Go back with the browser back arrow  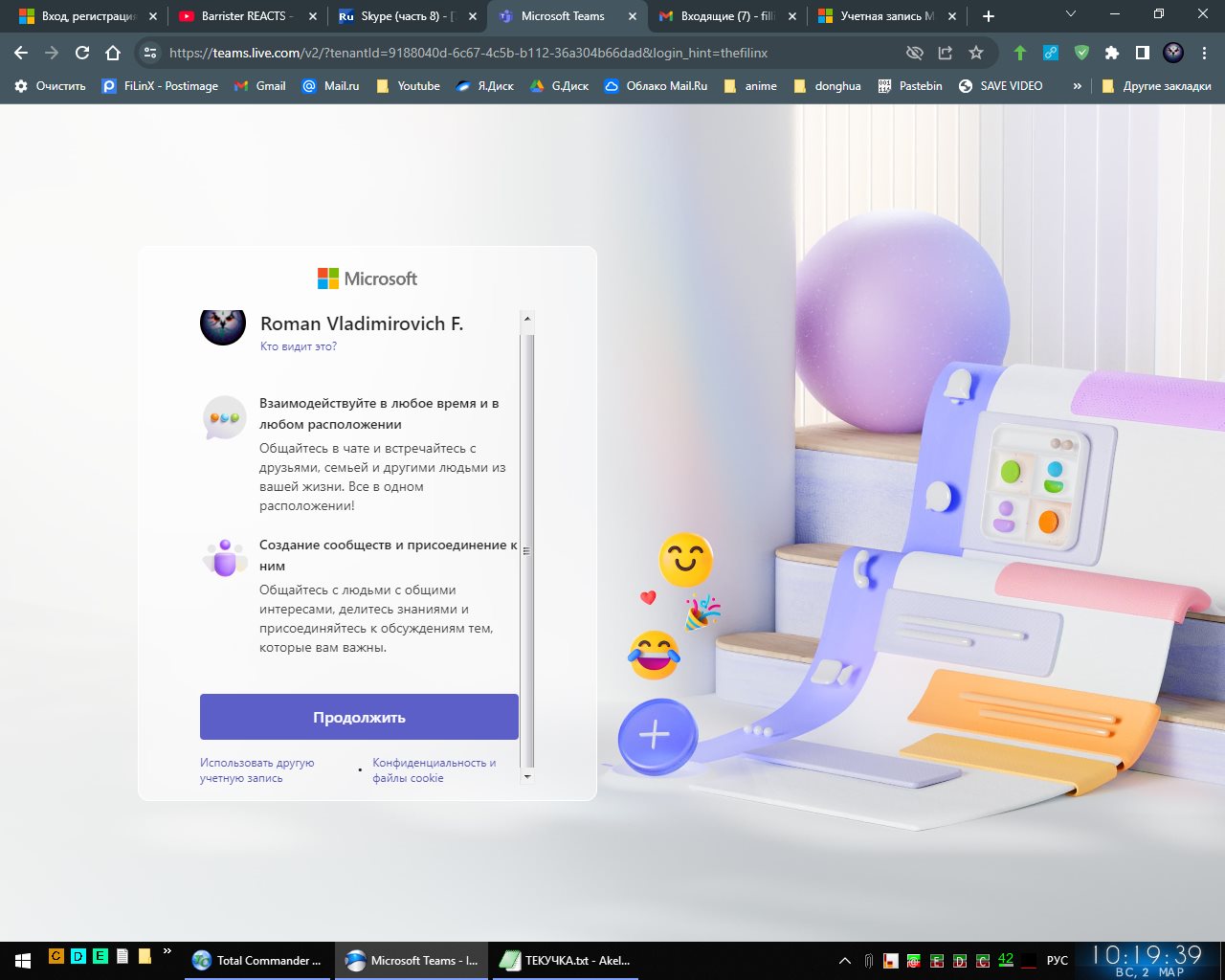[21, 53]
